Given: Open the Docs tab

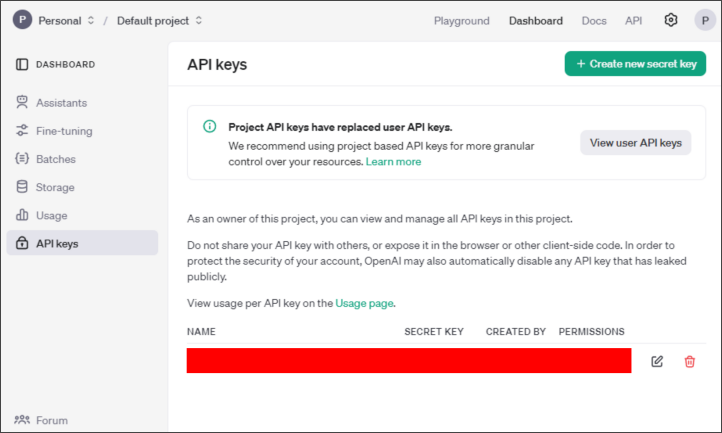Looking at the screenshot, I should coord(594,21).
